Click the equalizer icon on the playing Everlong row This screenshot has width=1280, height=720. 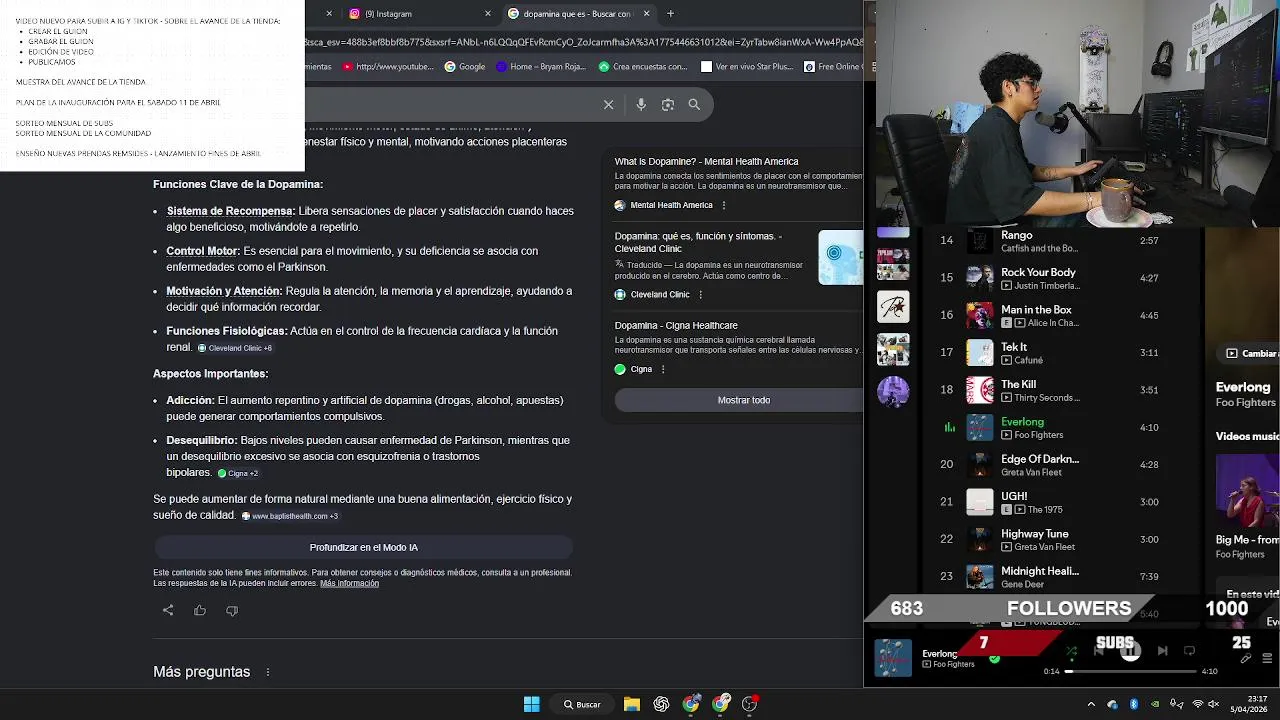(x=949, y=427)
